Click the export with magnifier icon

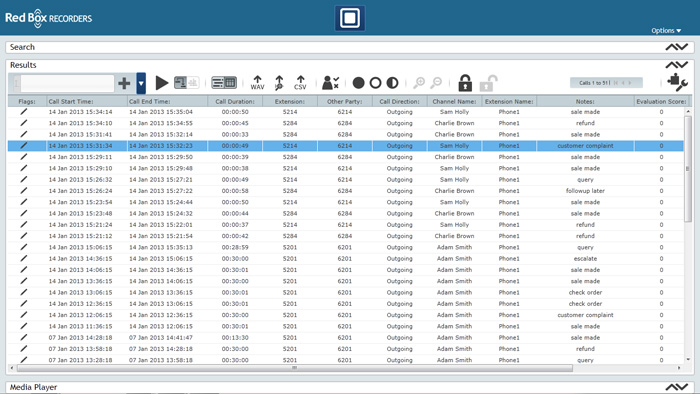point(279,83)
